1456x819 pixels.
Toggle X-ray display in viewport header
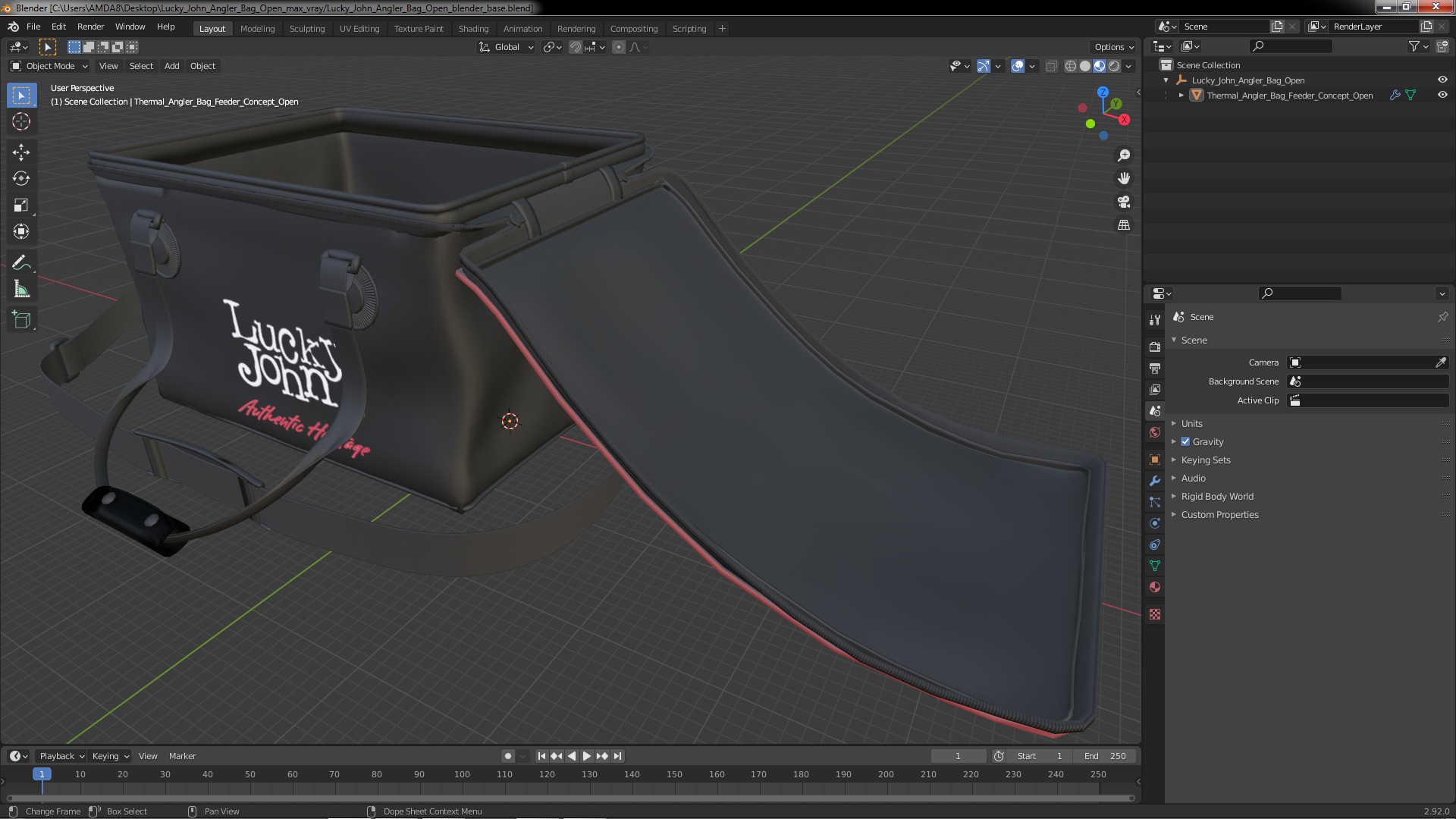[1051, 66]
